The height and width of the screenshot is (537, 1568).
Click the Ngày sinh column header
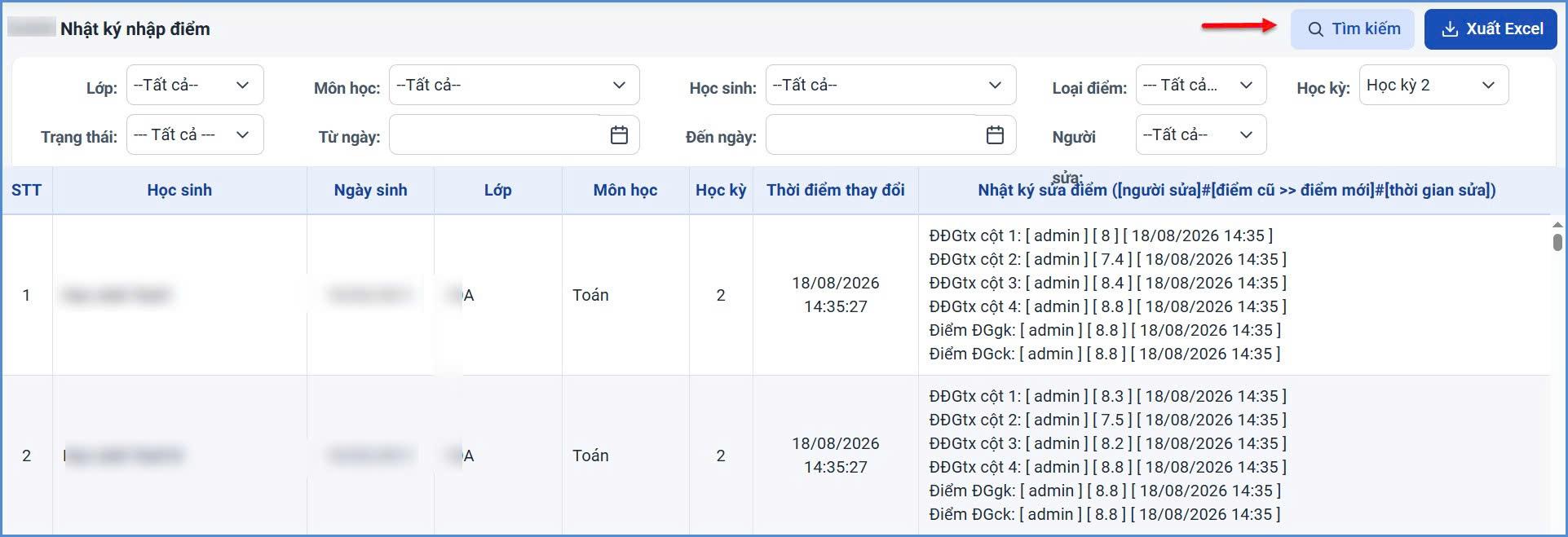(x=370, y=191)
